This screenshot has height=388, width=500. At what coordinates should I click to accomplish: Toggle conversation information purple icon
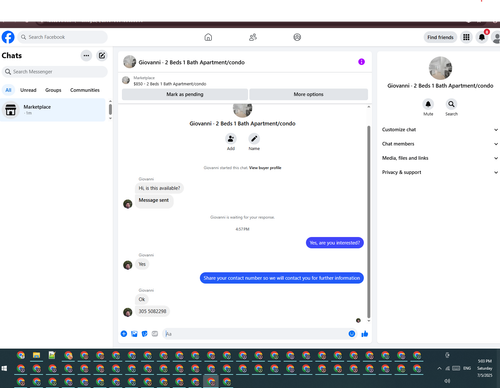click(361, 62)
